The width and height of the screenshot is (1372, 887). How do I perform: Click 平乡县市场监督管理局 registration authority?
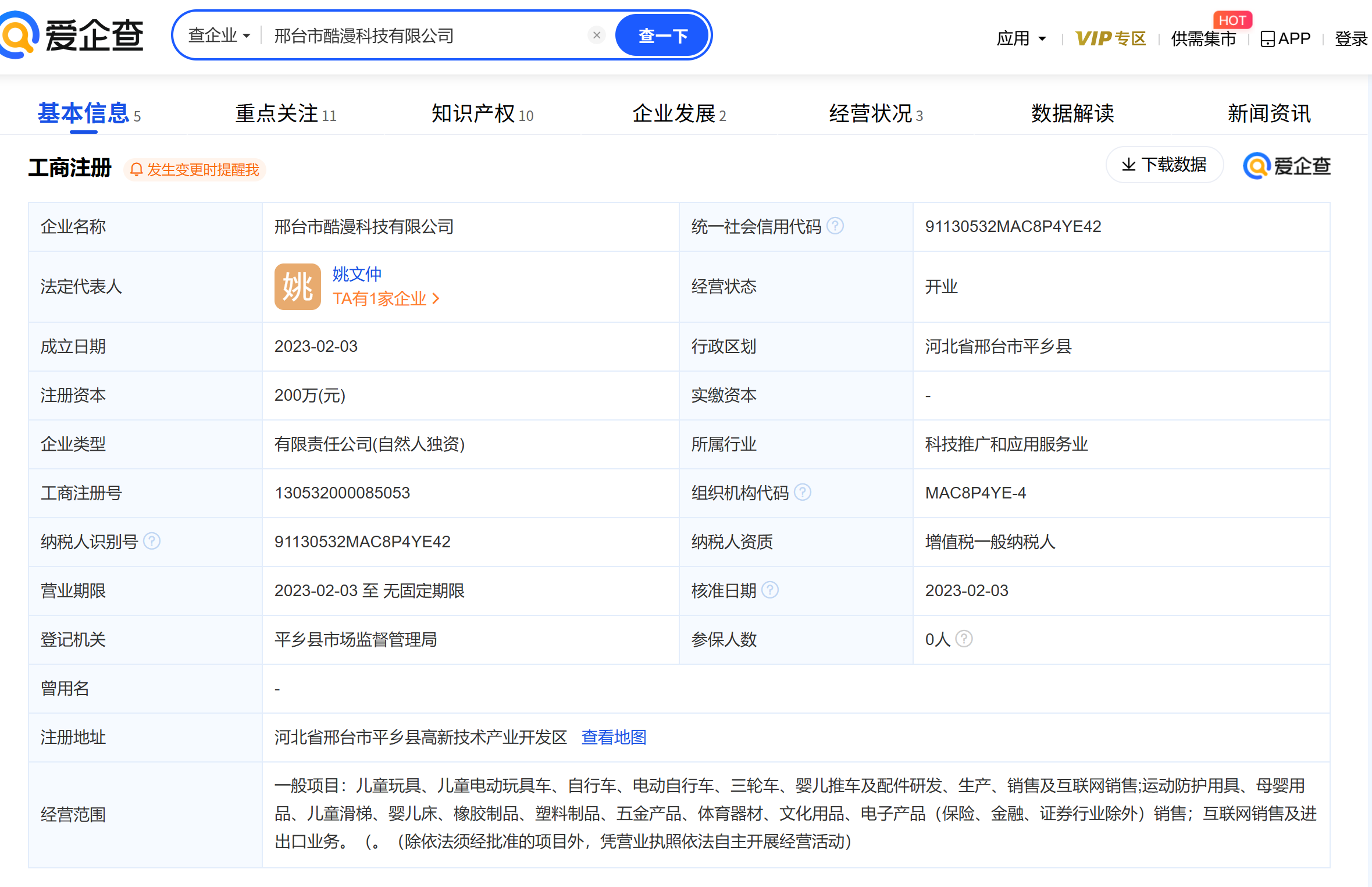pos(355,639)
